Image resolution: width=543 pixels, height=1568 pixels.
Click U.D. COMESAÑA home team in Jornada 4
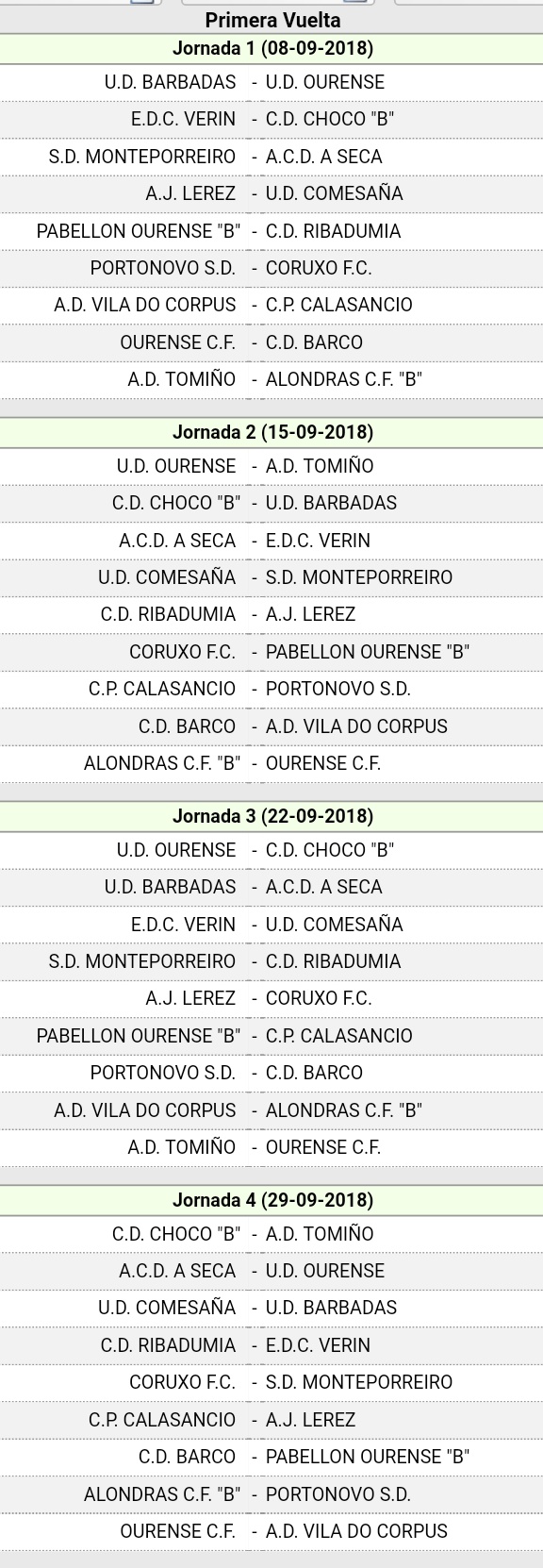click(x=167, y=1308)
